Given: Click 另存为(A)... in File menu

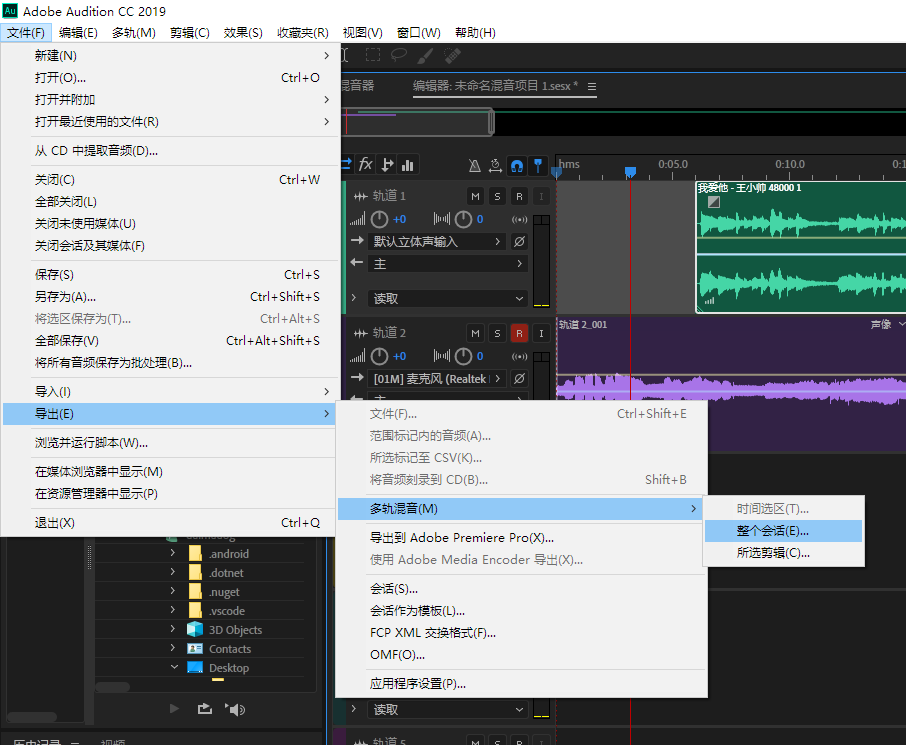Looking at the screenshot, I should click(170, 297).
